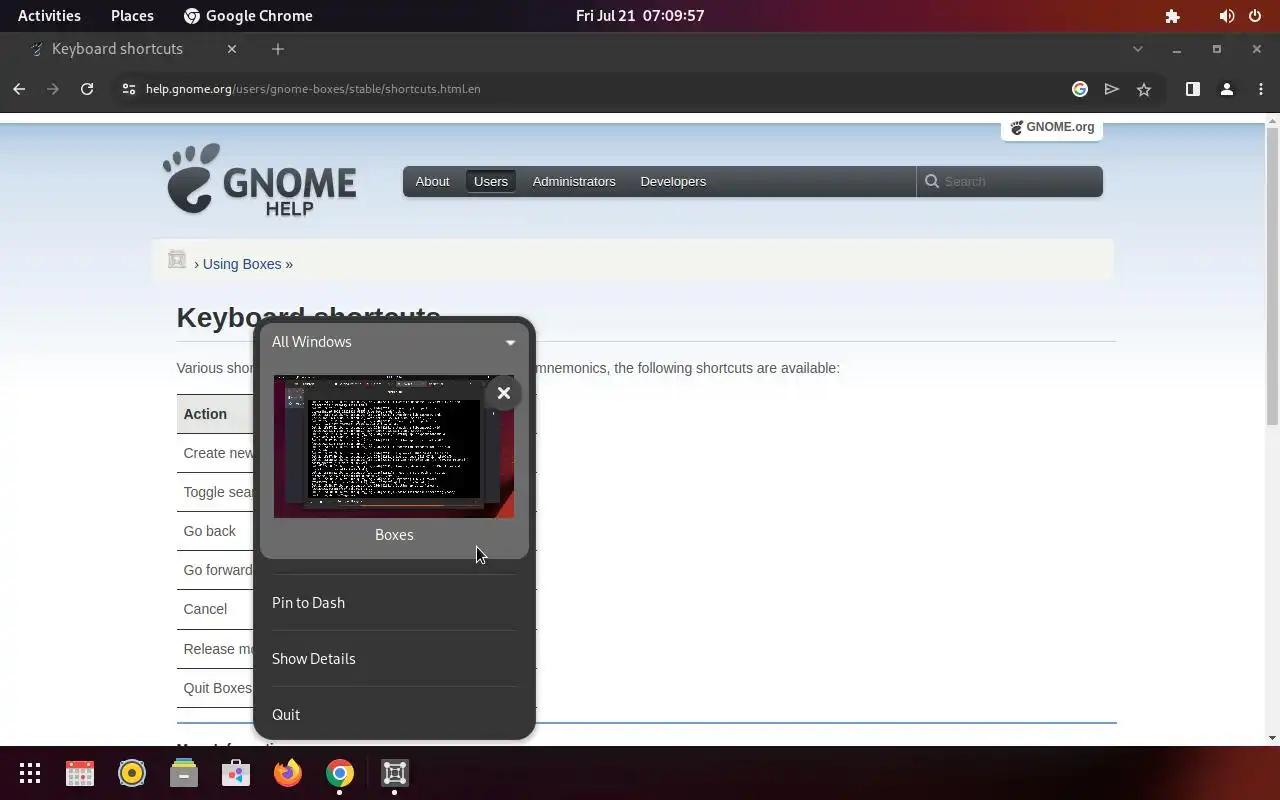Launch the Software store icon in the dock

(x=236, y=773)
